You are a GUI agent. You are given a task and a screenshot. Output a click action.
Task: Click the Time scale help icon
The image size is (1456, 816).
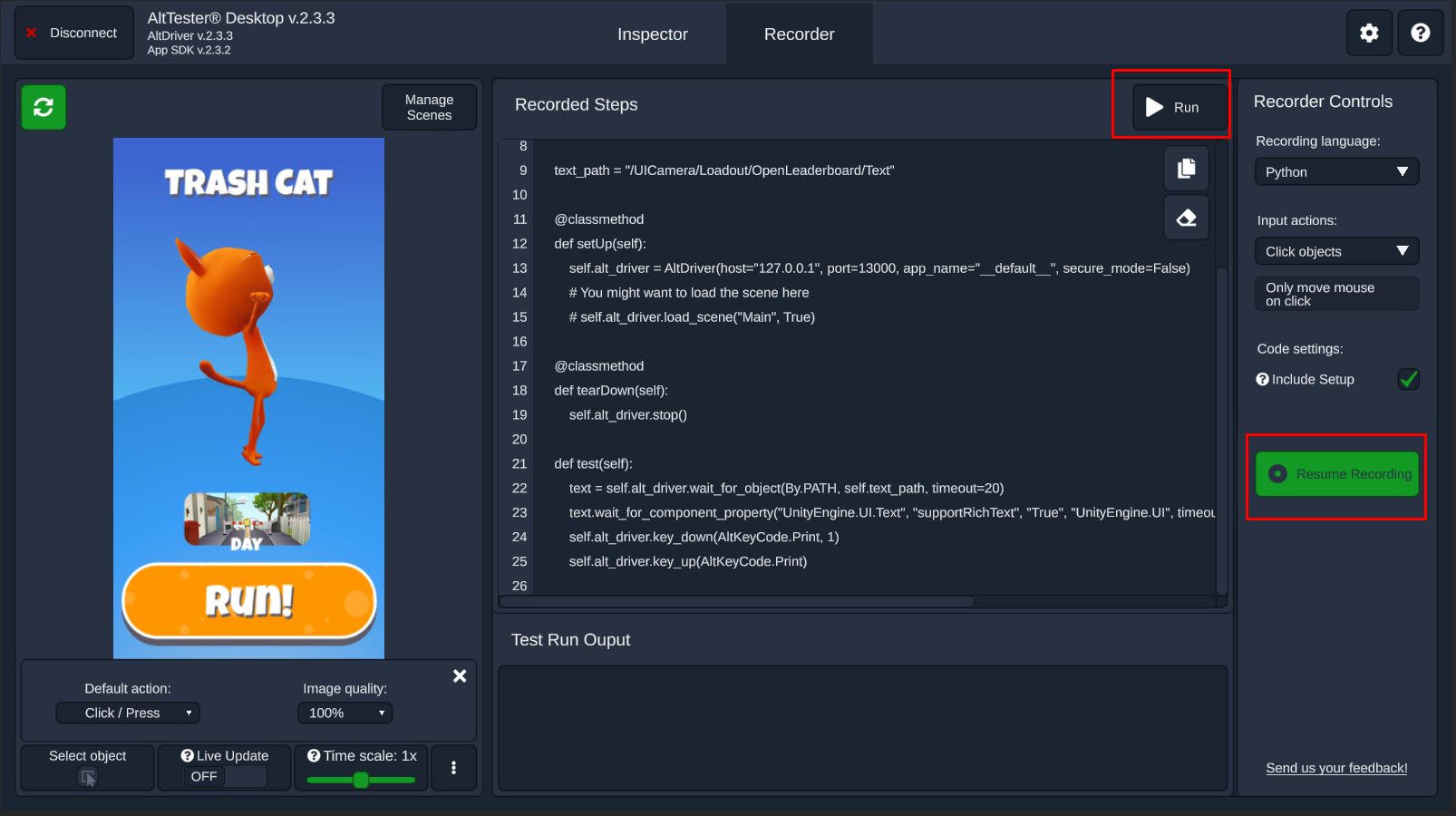(314, 756)
